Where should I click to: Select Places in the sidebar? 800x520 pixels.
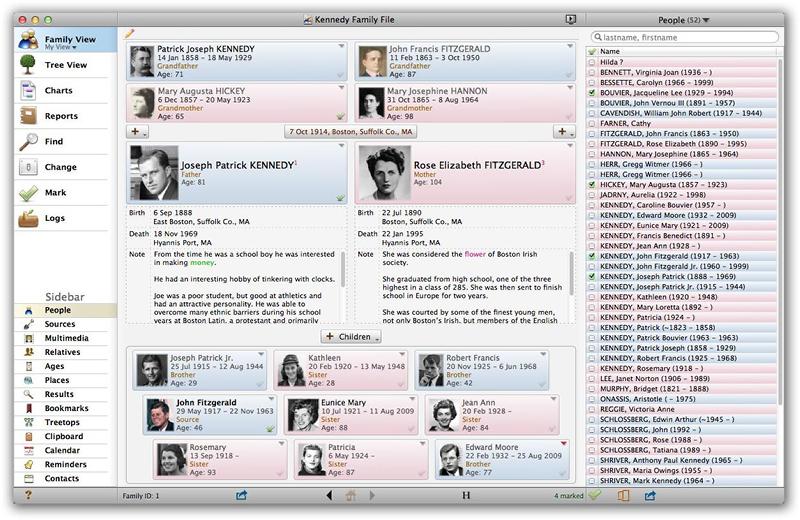[57, 380]
